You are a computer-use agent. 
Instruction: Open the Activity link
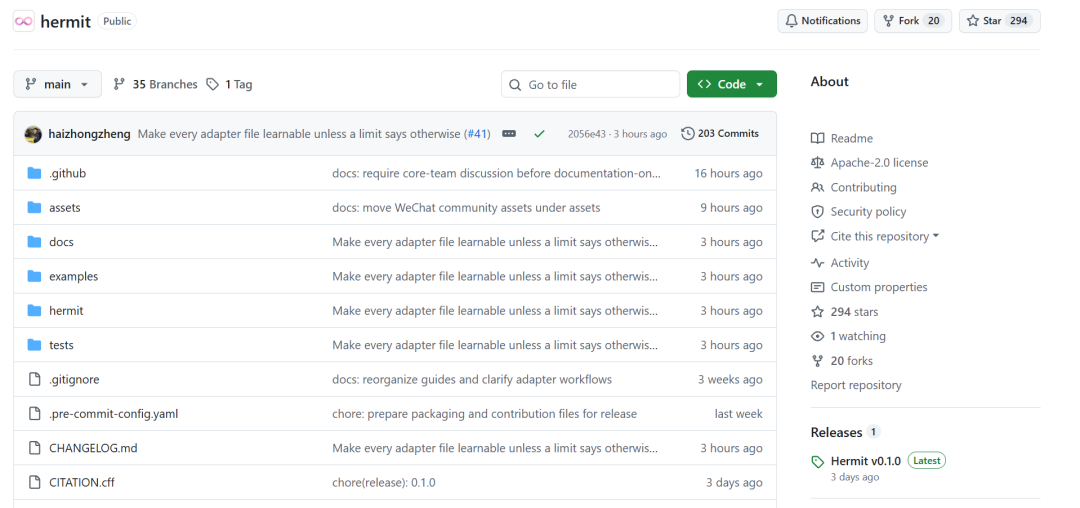[840, 263]
